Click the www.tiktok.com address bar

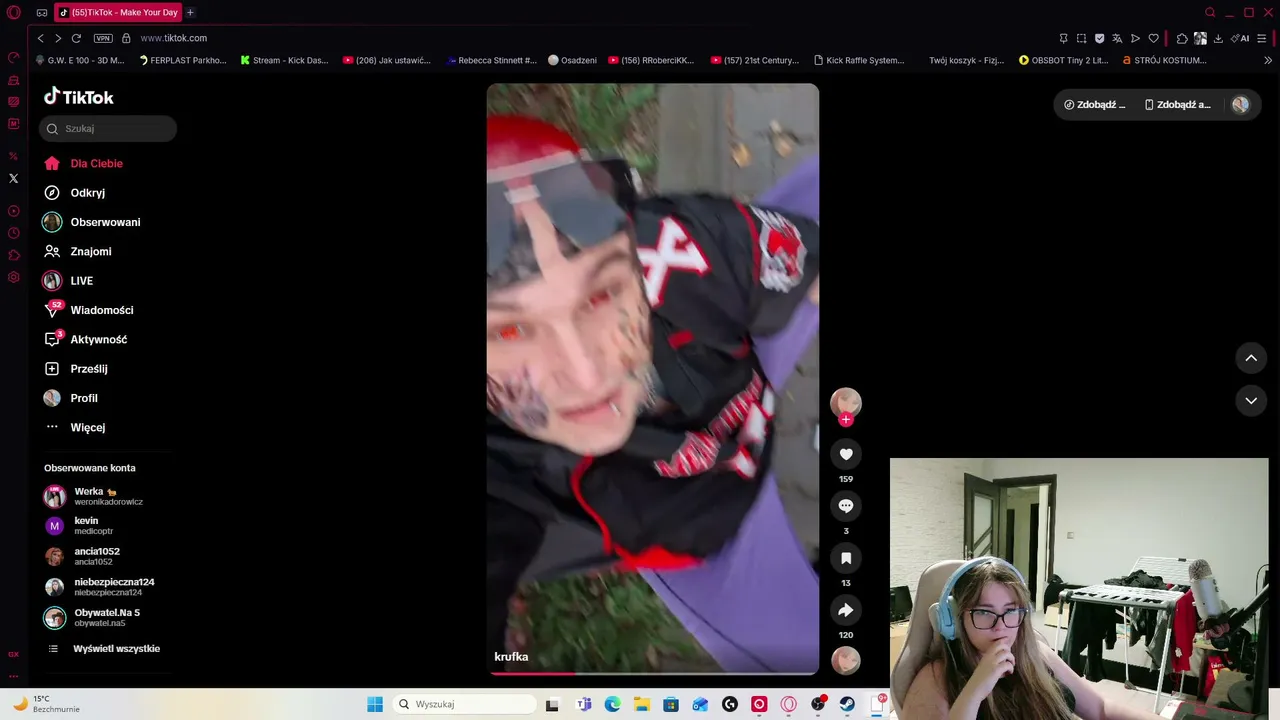[x=173, y=38]
